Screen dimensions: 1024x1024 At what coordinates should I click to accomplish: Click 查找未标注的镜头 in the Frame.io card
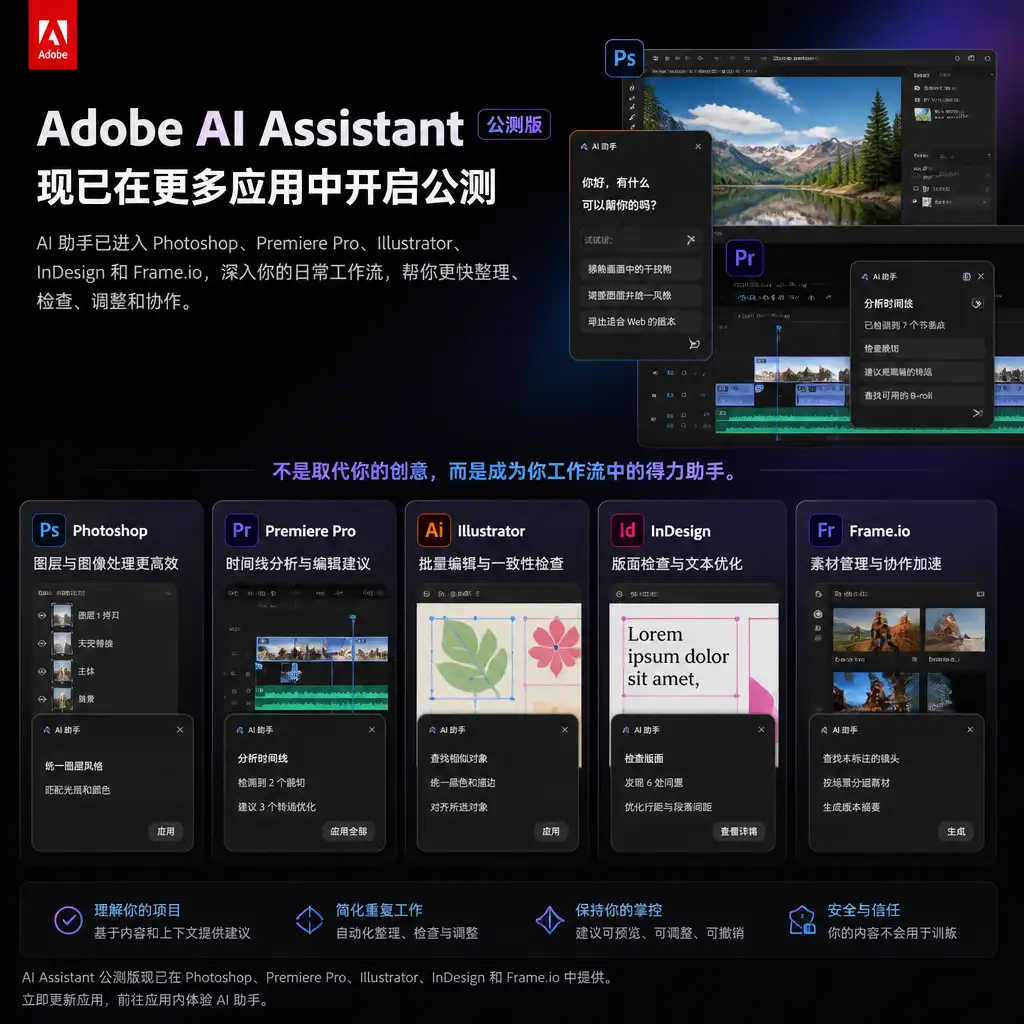tap(861, 758)
